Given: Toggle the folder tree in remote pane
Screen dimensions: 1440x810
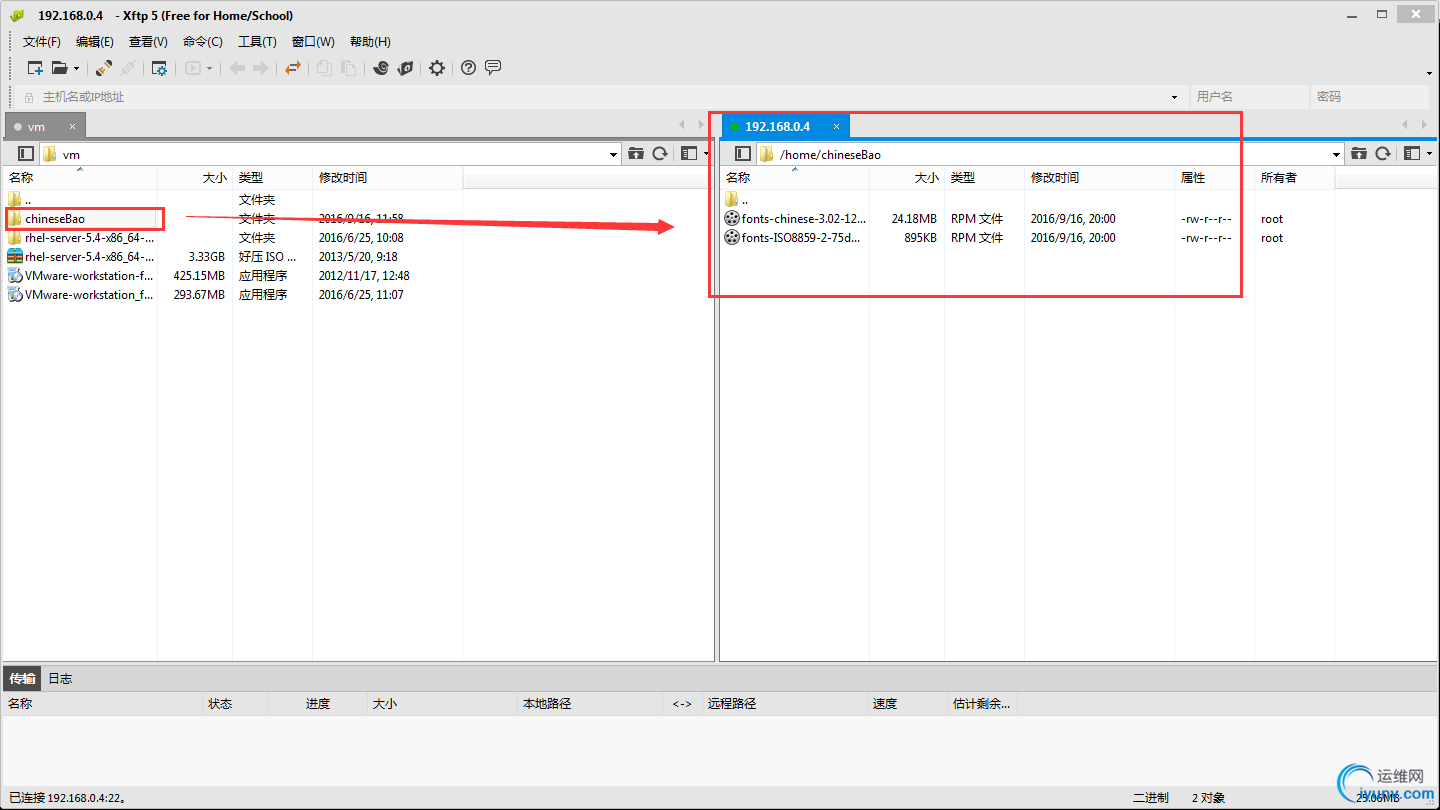Looking at the screenshot, I should (743, 154).
